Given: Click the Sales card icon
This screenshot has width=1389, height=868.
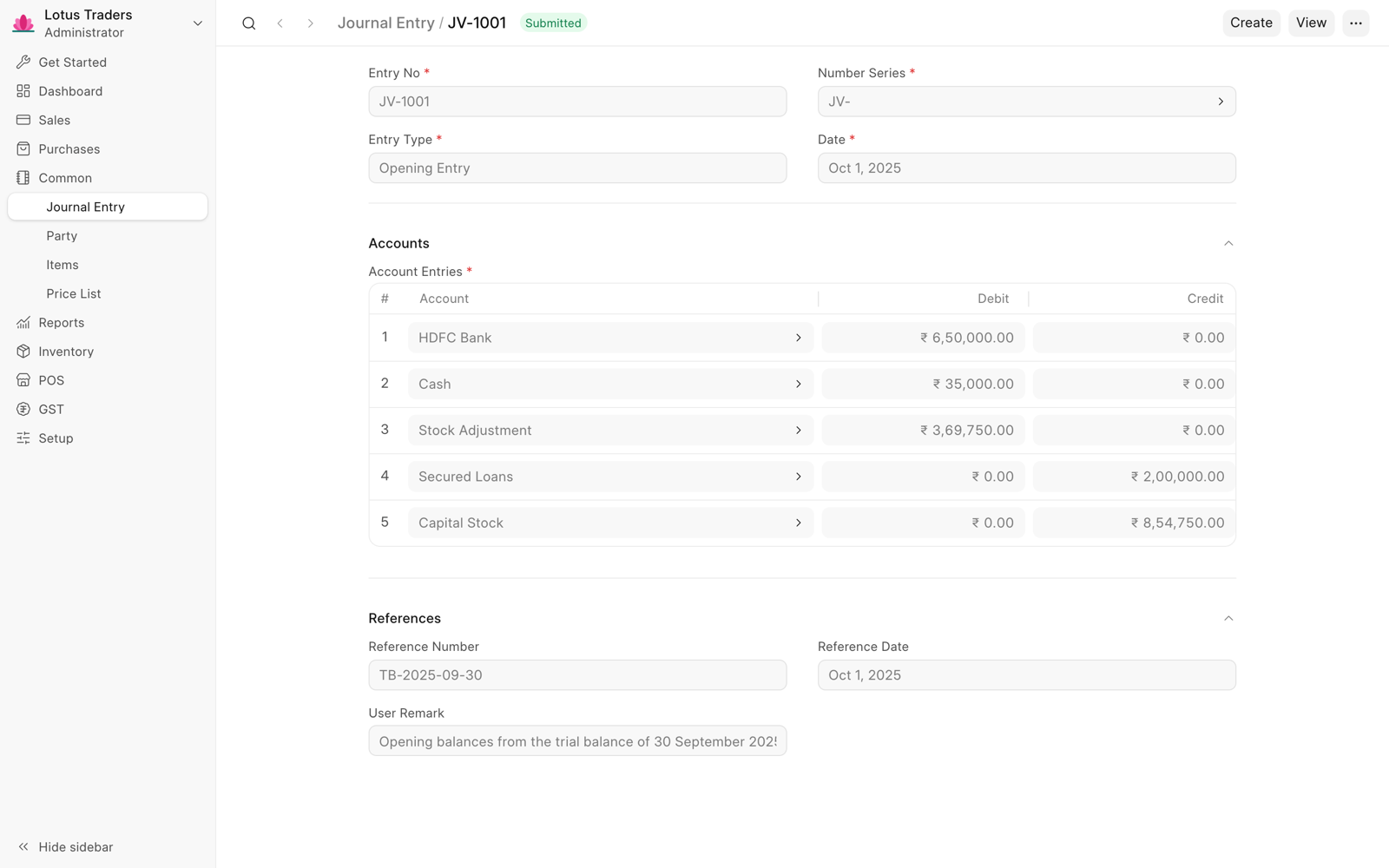Looking at the screenshot, I should (x=23, y=120).
